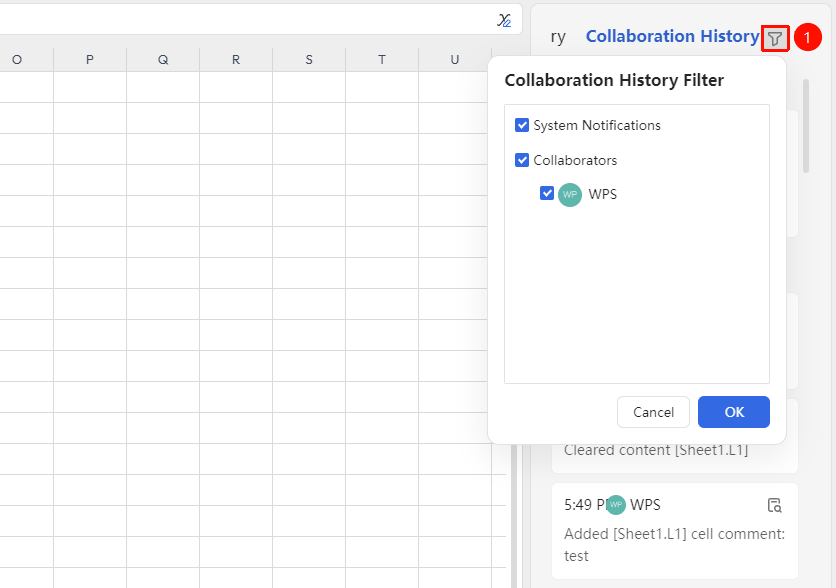Image resolution: width=836 pixels, height=588 pixels.
Task: Toggle the Collaborators checkbox
Action: pos(521,160)
